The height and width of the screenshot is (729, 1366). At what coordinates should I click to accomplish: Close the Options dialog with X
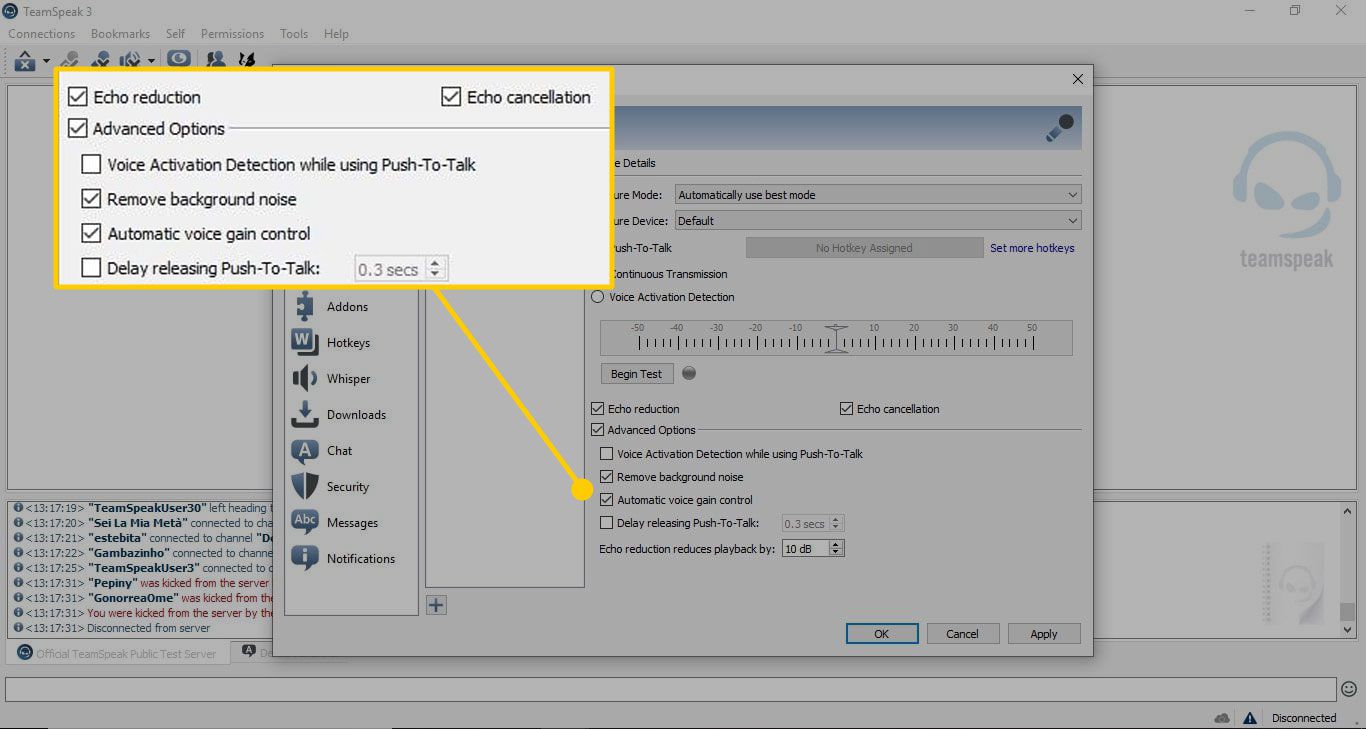tap(1077, 79)
